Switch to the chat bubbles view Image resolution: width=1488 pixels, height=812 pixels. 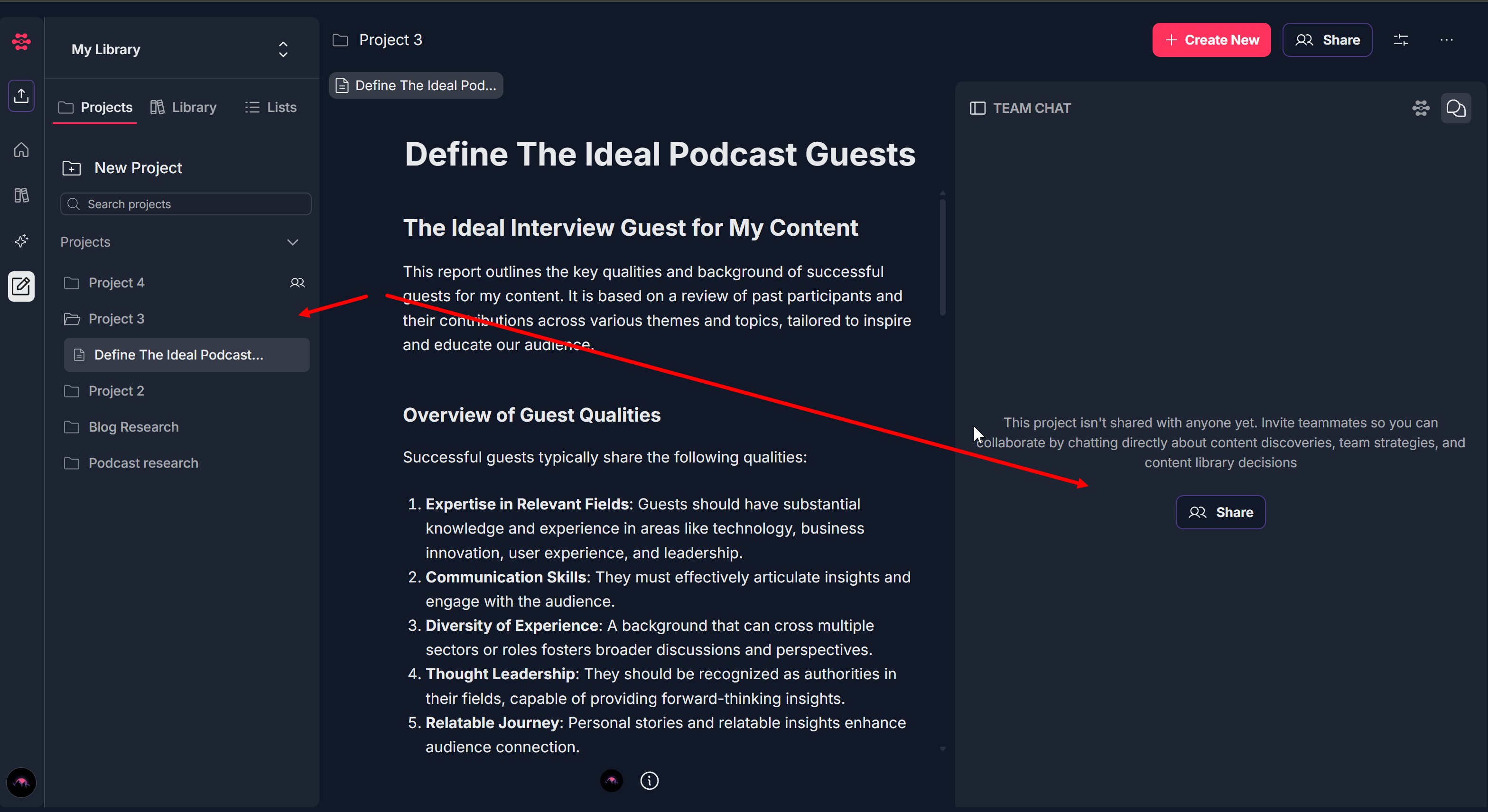pyautogui.click(x=1456, y=108)
